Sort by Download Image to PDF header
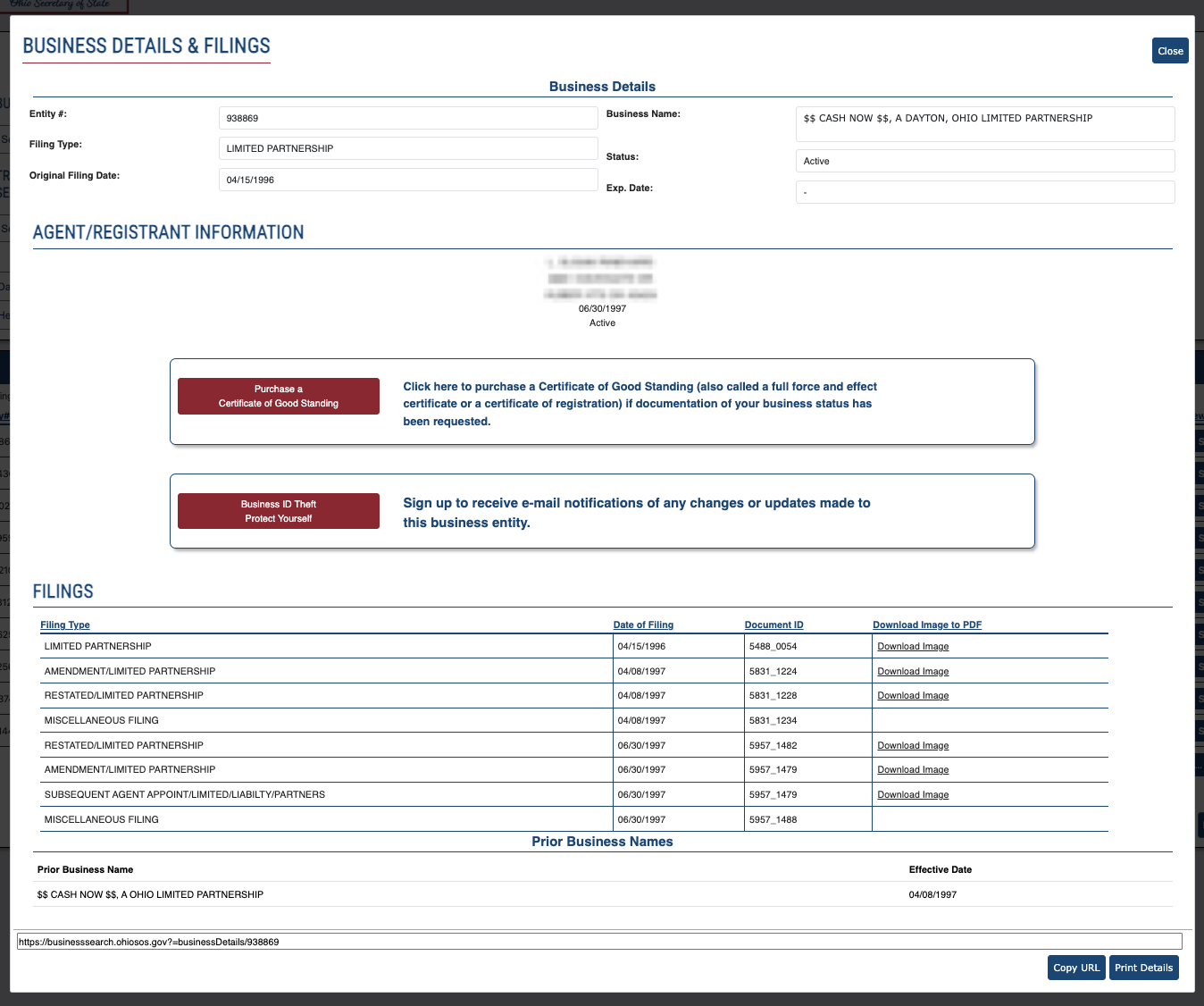The height and width of the screenshot is (1006, 1204). coord(927,625)
